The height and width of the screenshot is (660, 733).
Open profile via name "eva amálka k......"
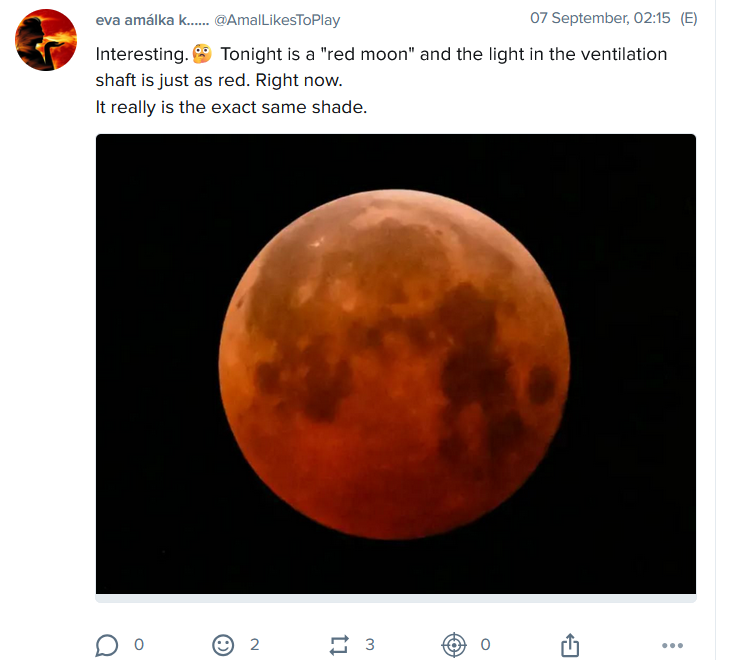[152, 20]
